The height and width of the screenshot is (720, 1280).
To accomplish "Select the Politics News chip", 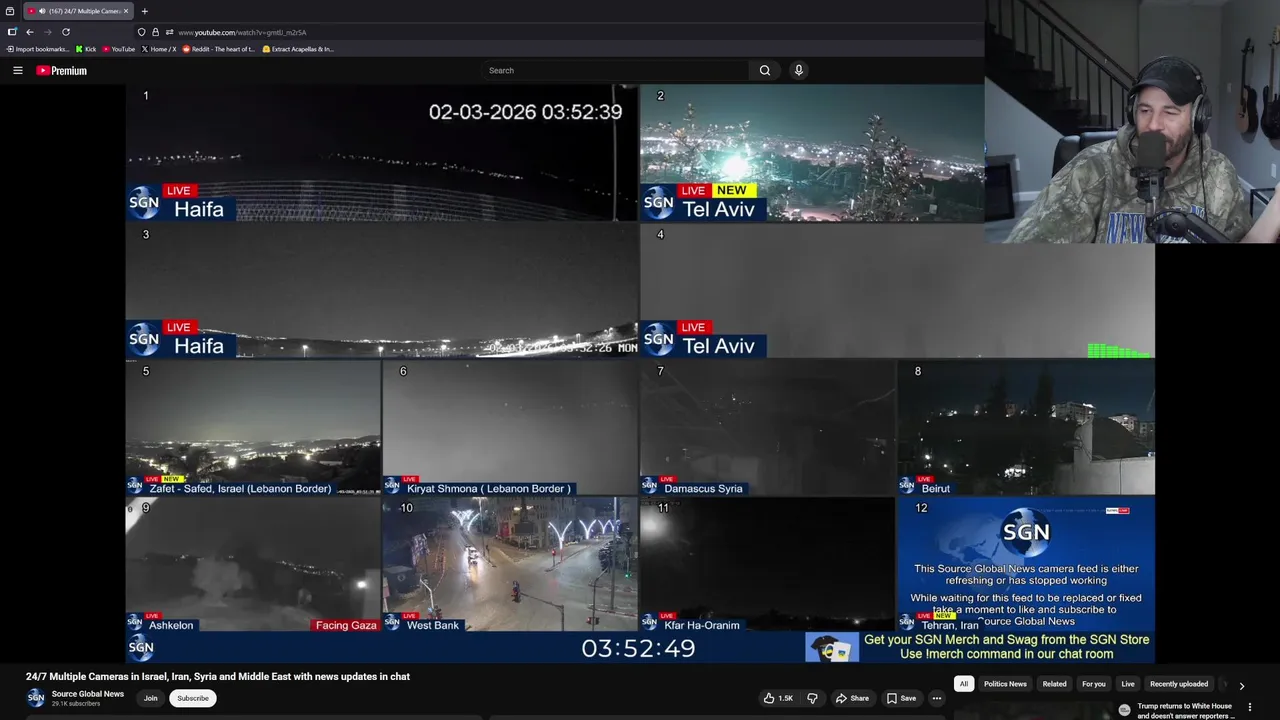I will point(1005,684).
